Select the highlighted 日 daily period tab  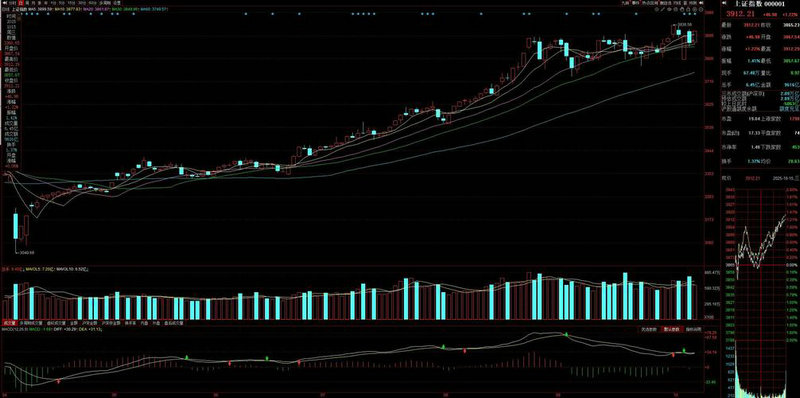coord(20,3)
